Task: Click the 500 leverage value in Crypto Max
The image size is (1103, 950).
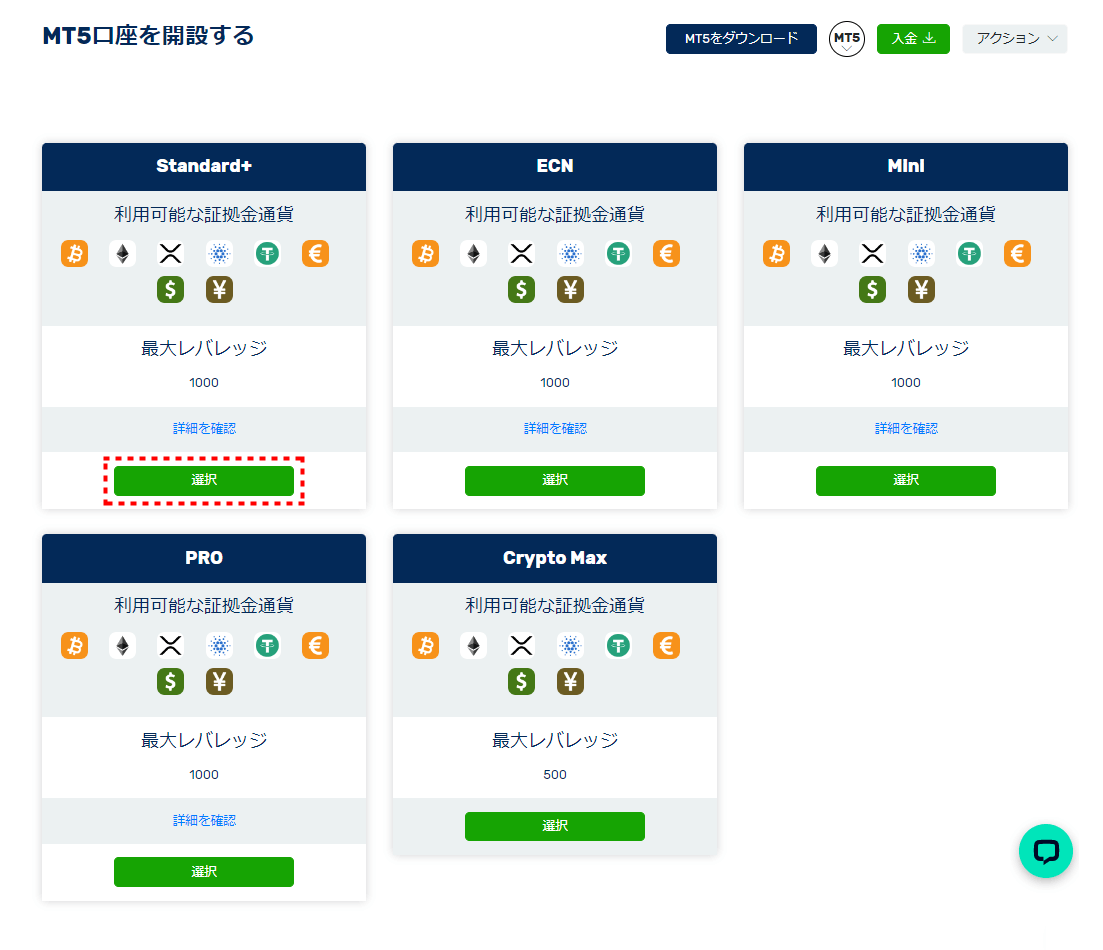Action: [x=555, y=775]
